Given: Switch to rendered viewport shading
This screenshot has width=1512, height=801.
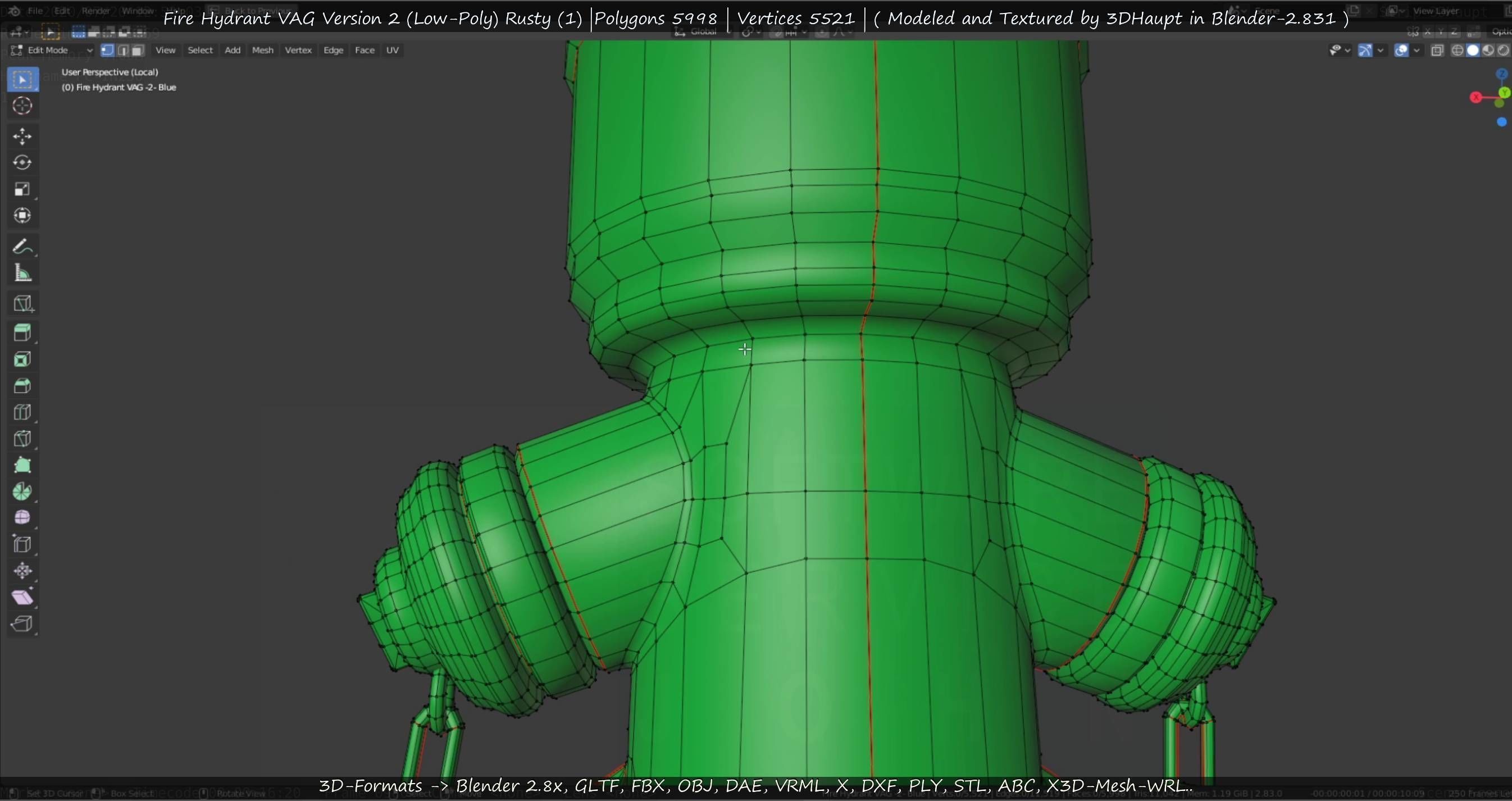Looking at the screenshot, I should tap(1503, 51).
